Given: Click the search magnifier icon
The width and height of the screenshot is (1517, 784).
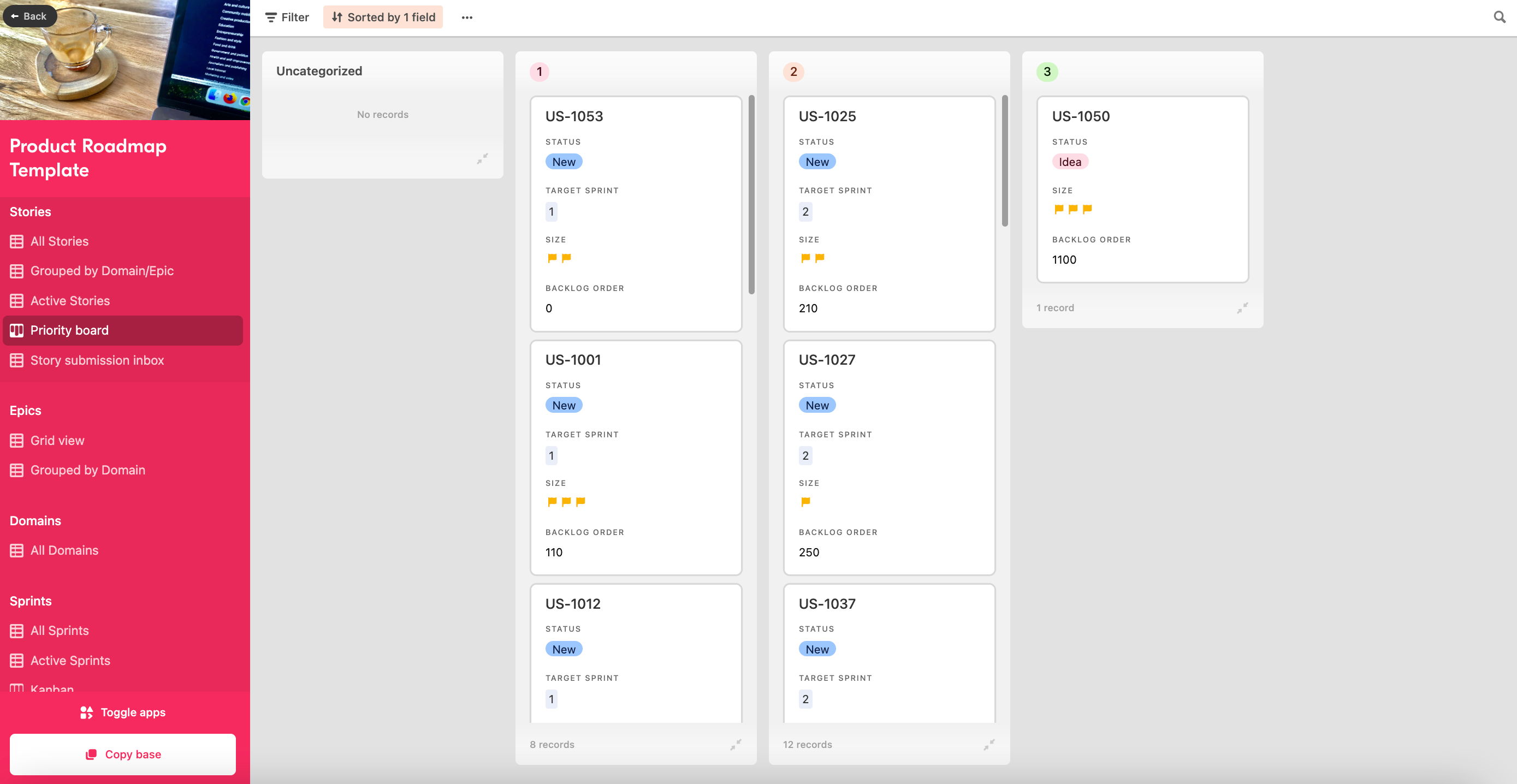Looking at the screenshot, I should click(x=1499, y=17).
